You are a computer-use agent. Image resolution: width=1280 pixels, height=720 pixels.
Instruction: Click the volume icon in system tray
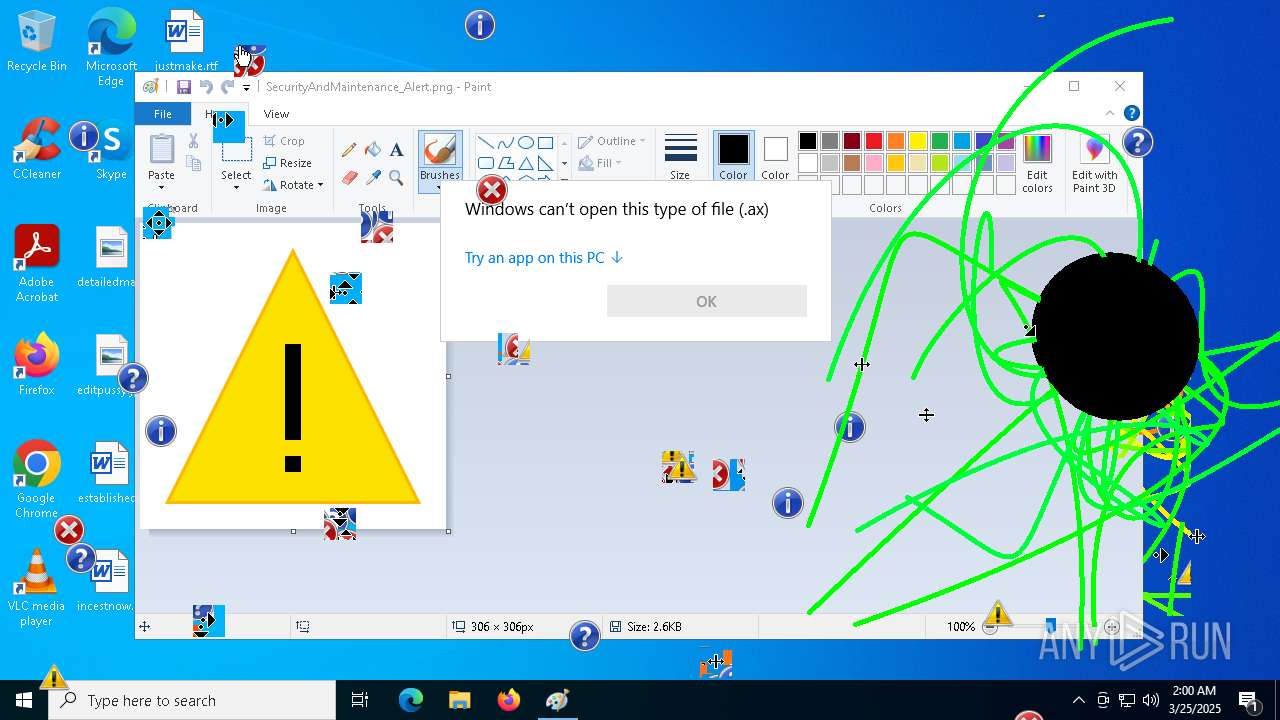(x=1151, y=700)
